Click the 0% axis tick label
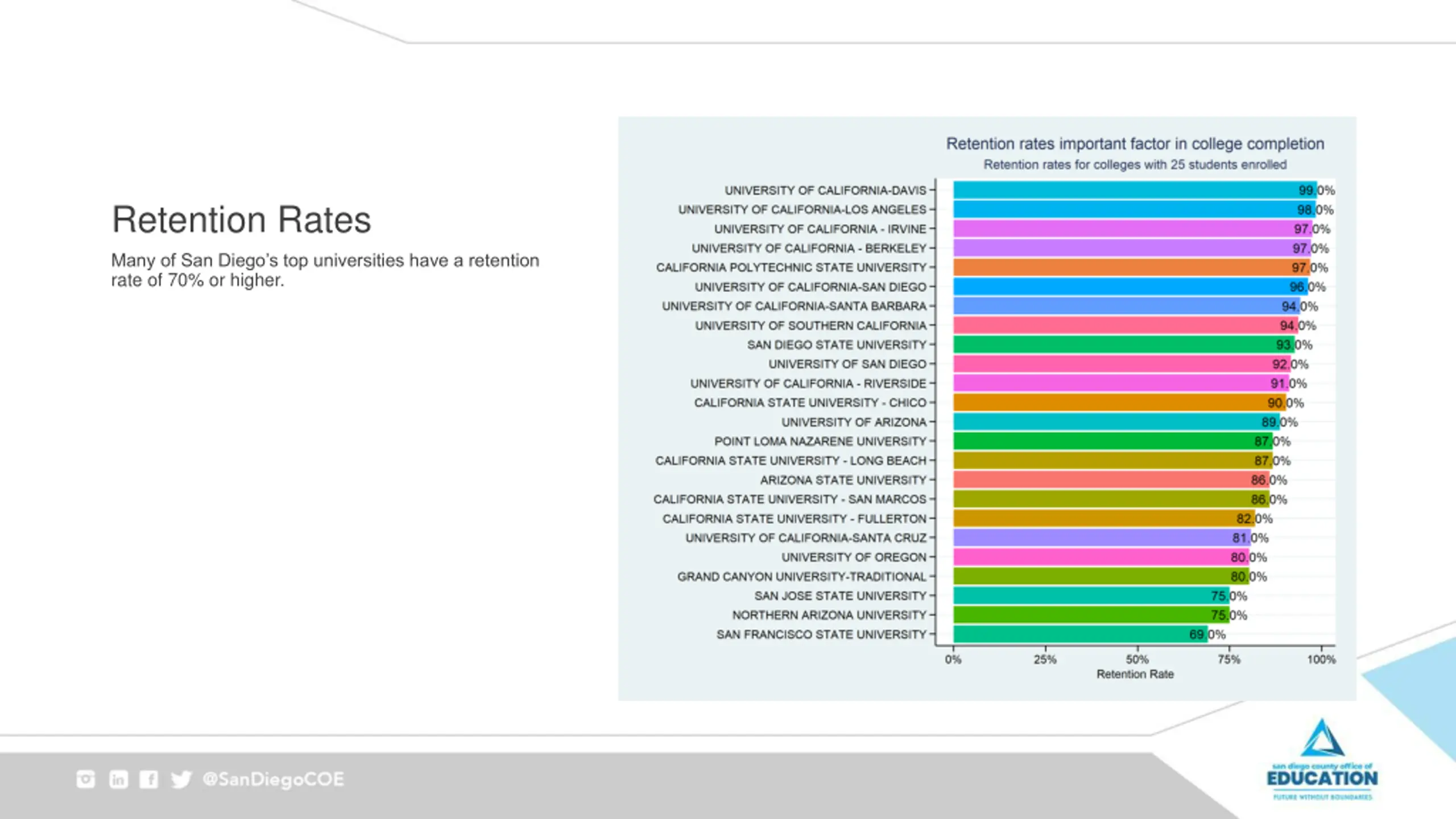 [x=953, y=660]
